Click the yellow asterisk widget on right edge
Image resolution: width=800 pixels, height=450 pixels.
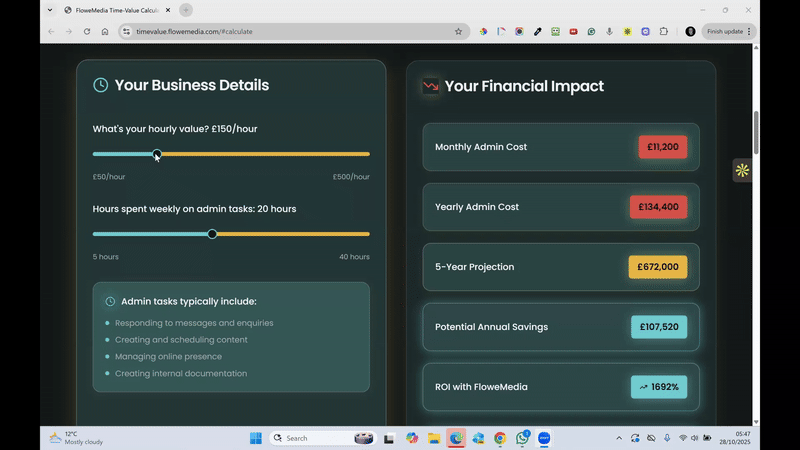pos(742,171)
